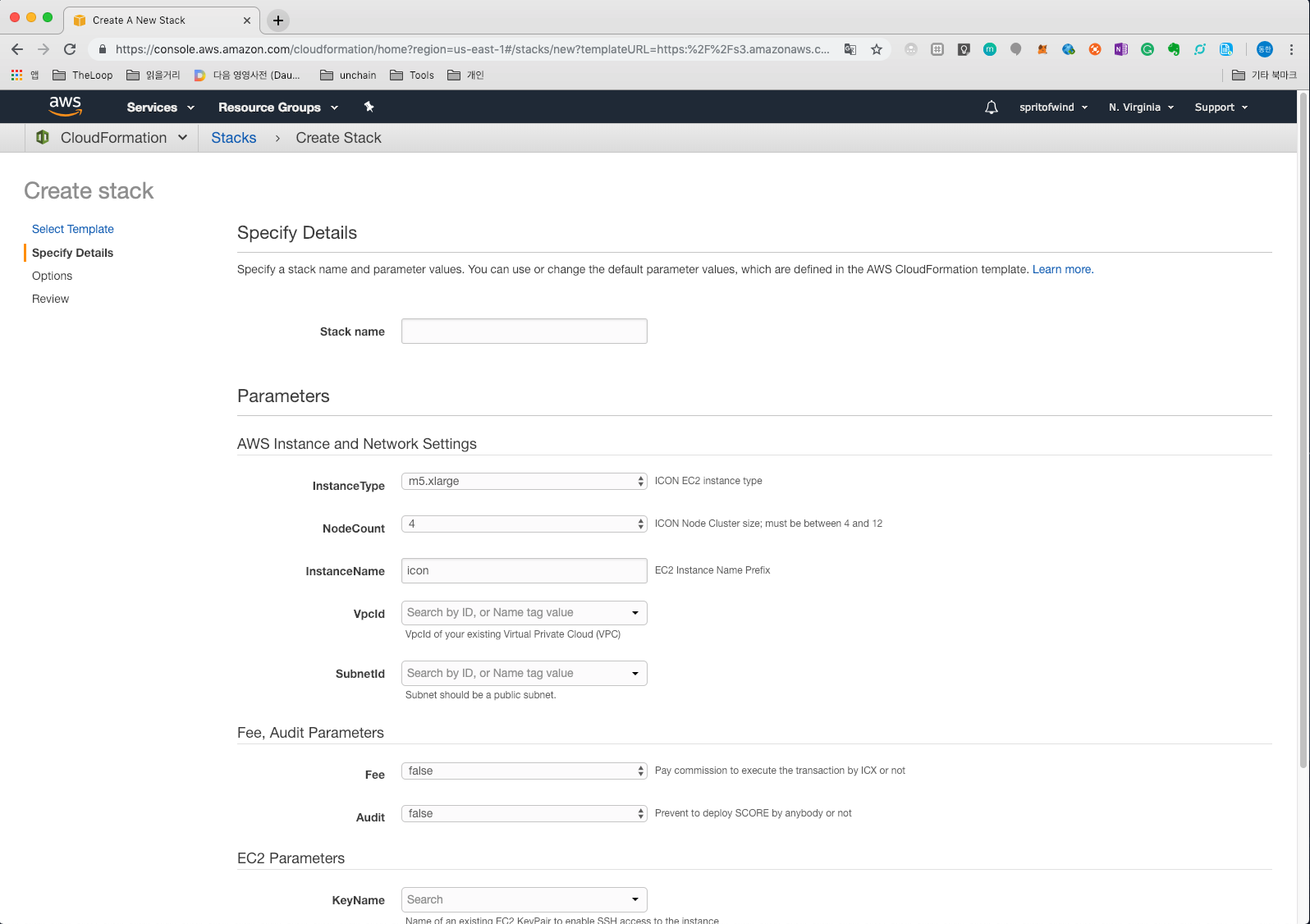This screenshot has height=924, width=1310.
Task: Open the N. Virginia region selector
Action: (x=1141, y=107)
